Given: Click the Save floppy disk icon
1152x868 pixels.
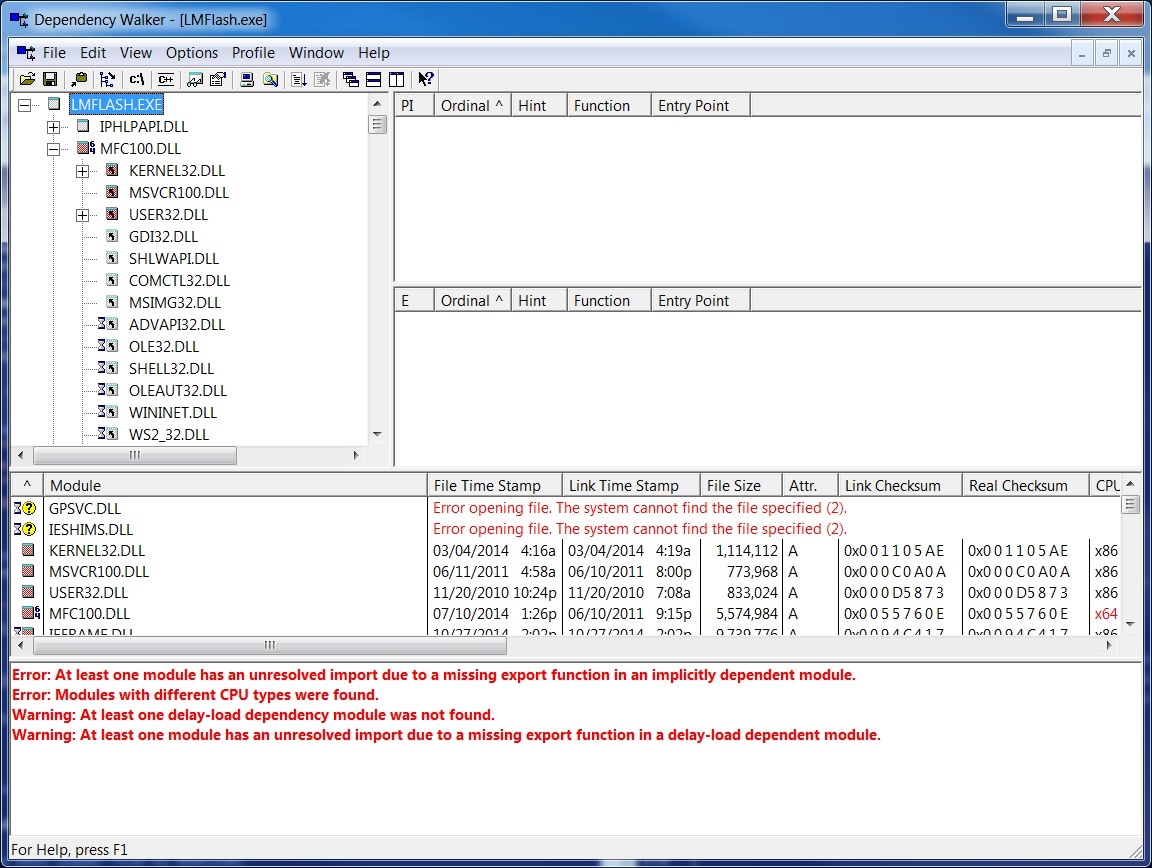Looking at the screenshot, I should point(50,79).
